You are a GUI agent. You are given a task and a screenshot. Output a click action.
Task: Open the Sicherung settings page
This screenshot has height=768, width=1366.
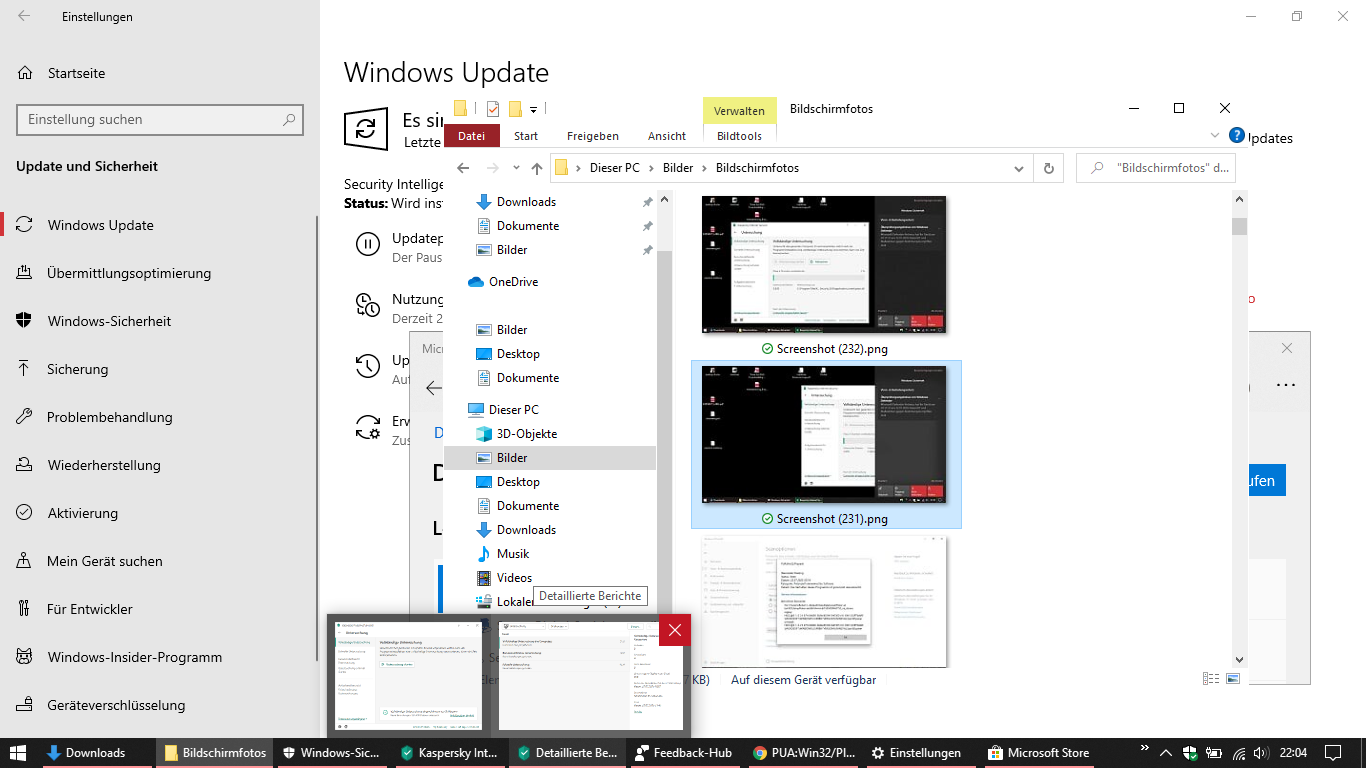77,369
